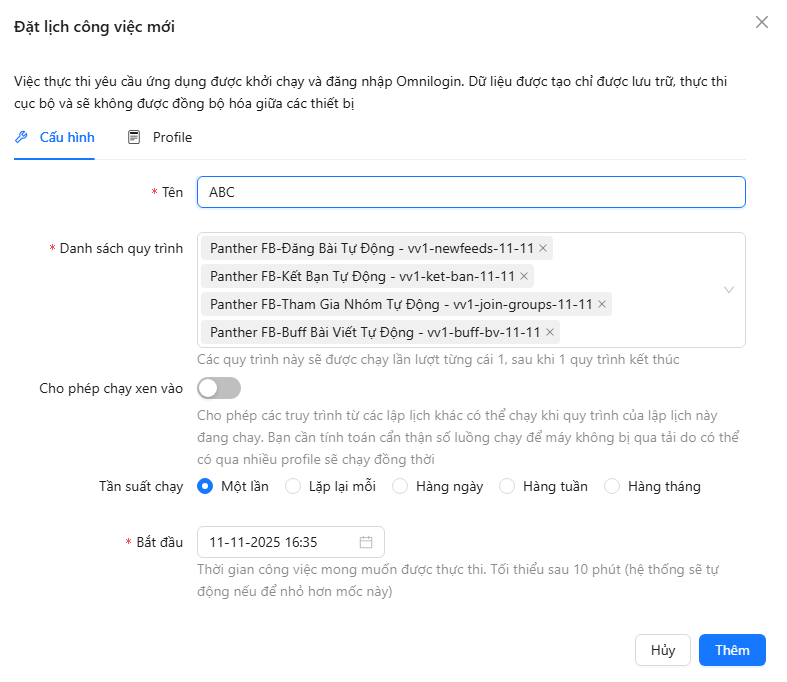787x682 pixels.
Task: Remove the Buff Bài Viết Tự Động tag
Action: tap(550, 332)
